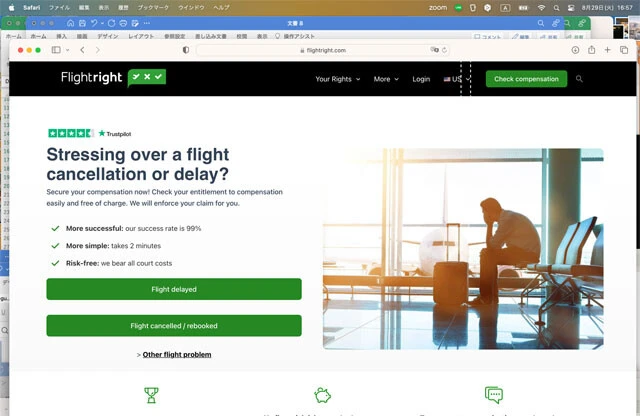This screenshot has height=416, width=640.
Task: Go back with the Safari back arrow
Action: pos(82,50)
